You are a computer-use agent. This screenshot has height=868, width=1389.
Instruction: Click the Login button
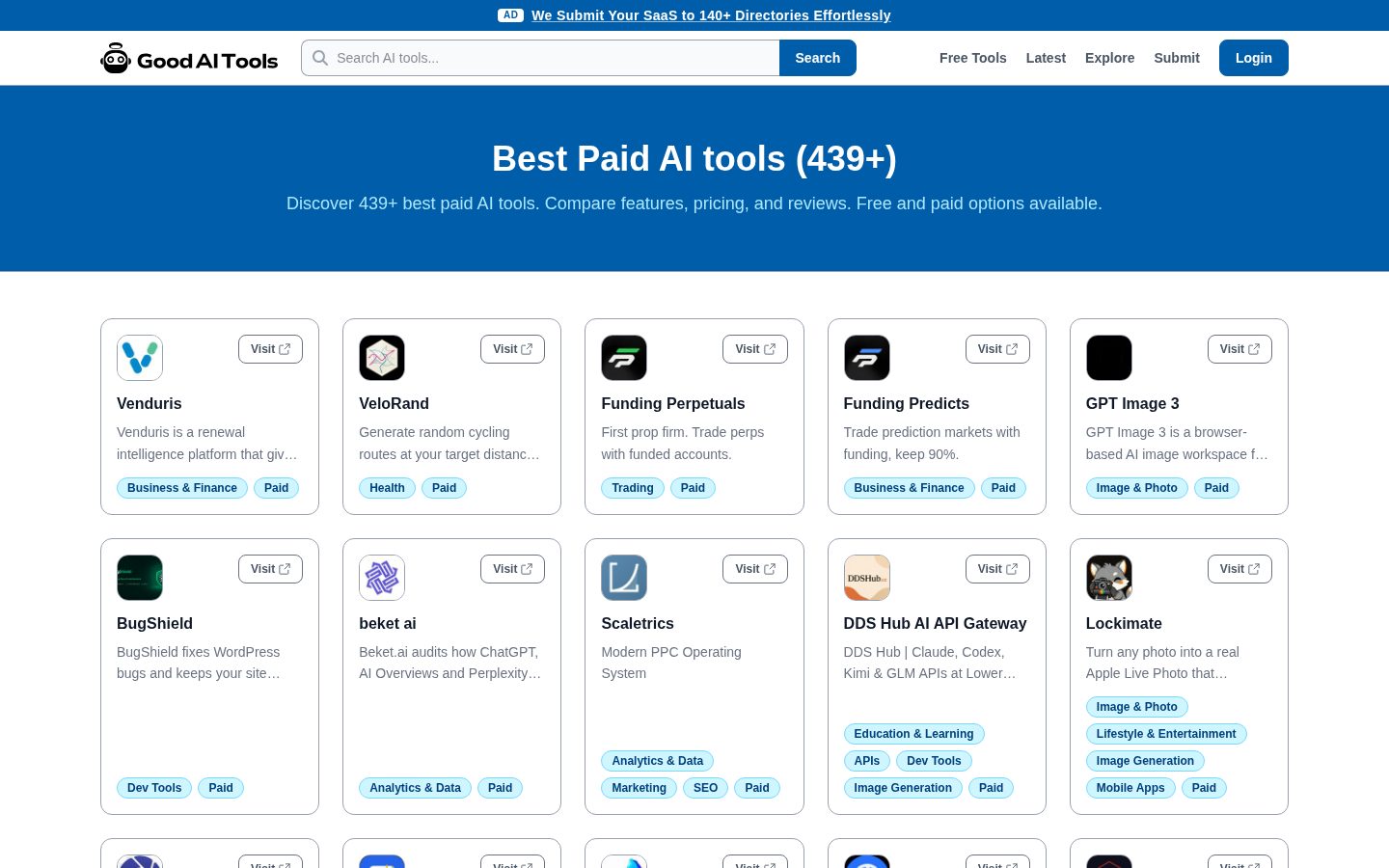click(x=1253, y=58)
